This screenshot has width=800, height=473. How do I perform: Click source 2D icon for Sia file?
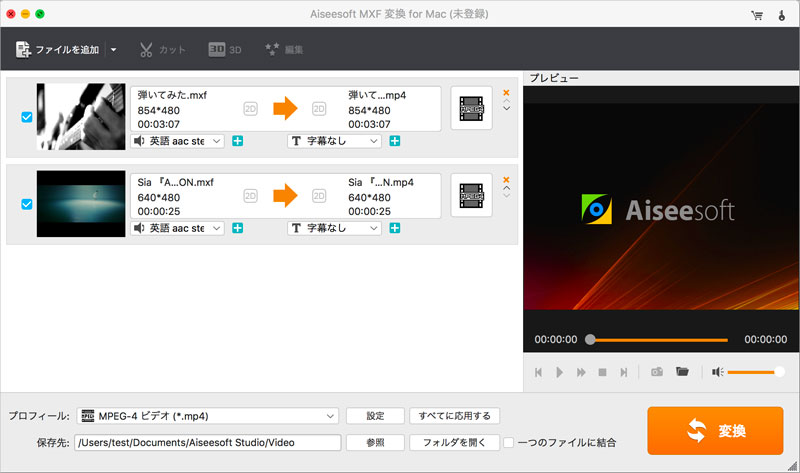(x=250, y=196)
